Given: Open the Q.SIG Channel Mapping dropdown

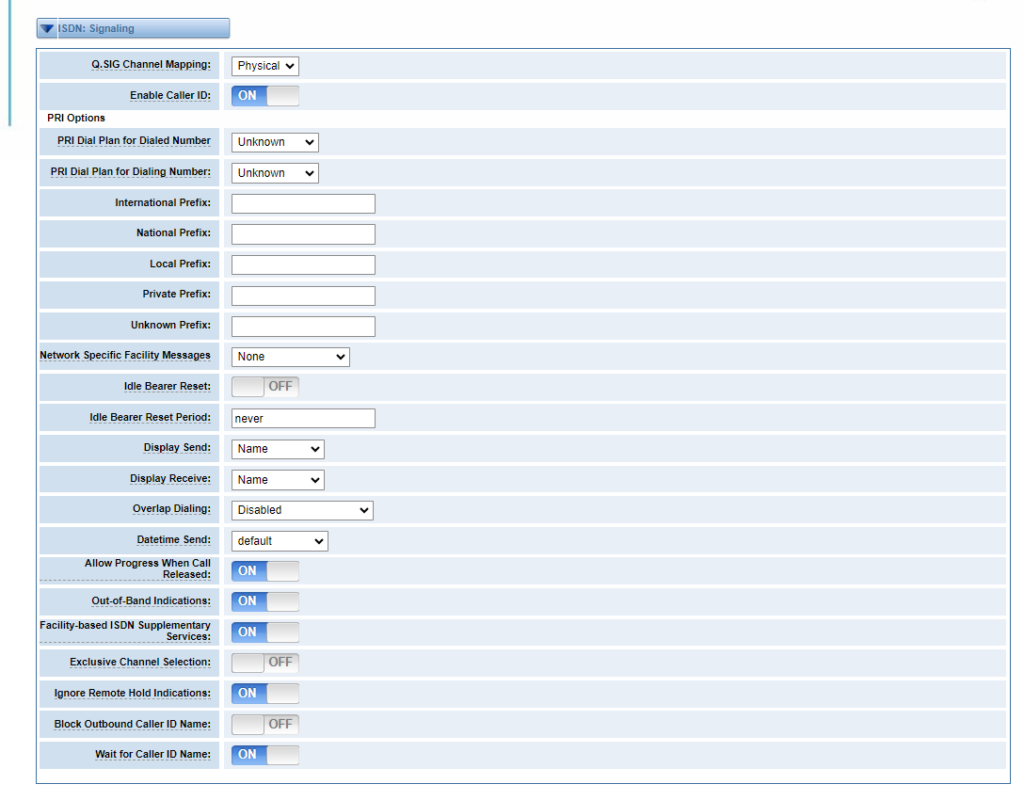Looking at the screenshot, I should (x=264, y=66).
